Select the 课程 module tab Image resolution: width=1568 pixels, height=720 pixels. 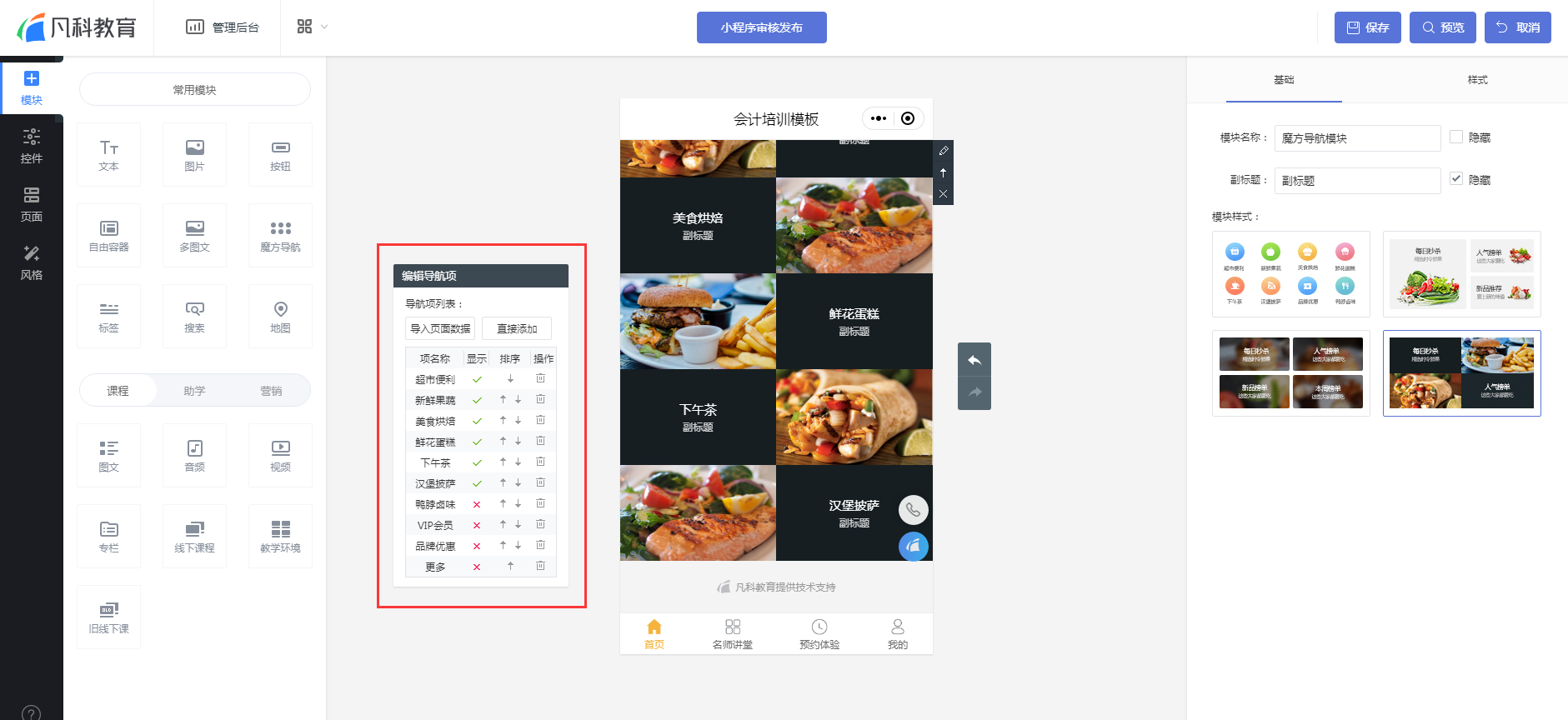click(x=118, y=390)
